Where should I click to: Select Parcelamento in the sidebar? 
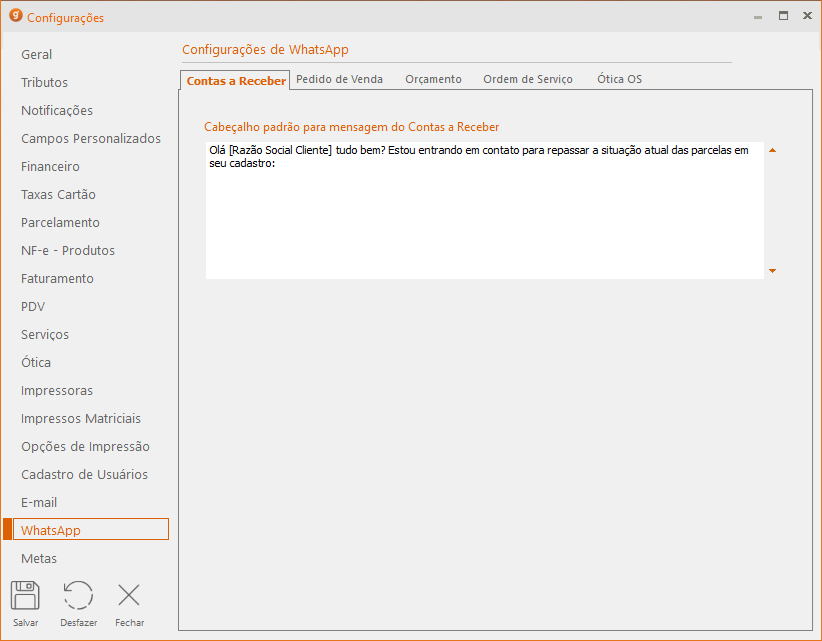60,223
